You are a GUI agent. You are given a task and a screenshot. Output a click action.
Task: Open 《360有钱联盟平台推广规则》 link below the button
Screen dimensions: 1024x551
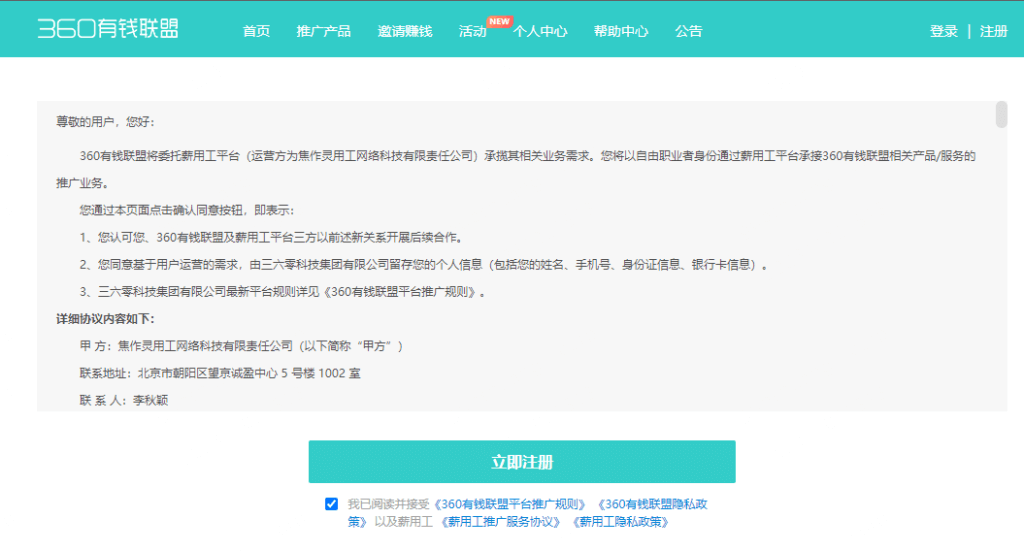(509, 504)
